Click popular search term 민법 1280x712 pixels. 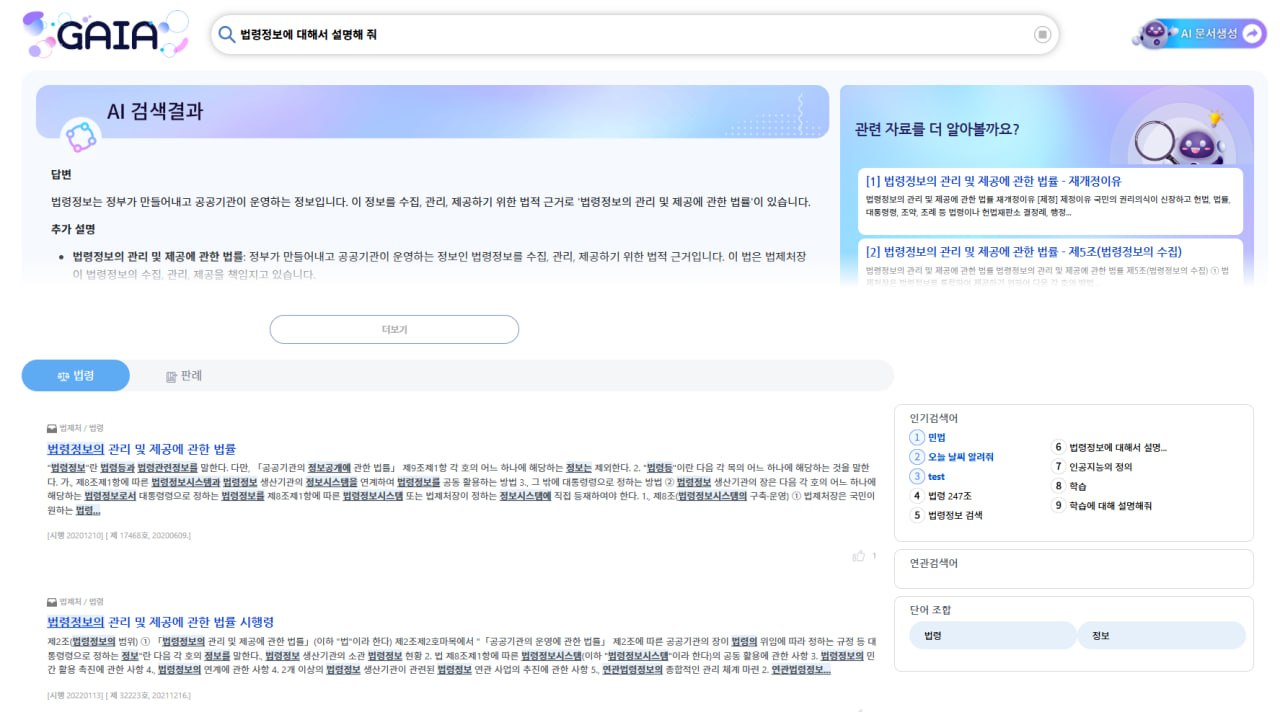pyautogui.click(x=936, y=437)
